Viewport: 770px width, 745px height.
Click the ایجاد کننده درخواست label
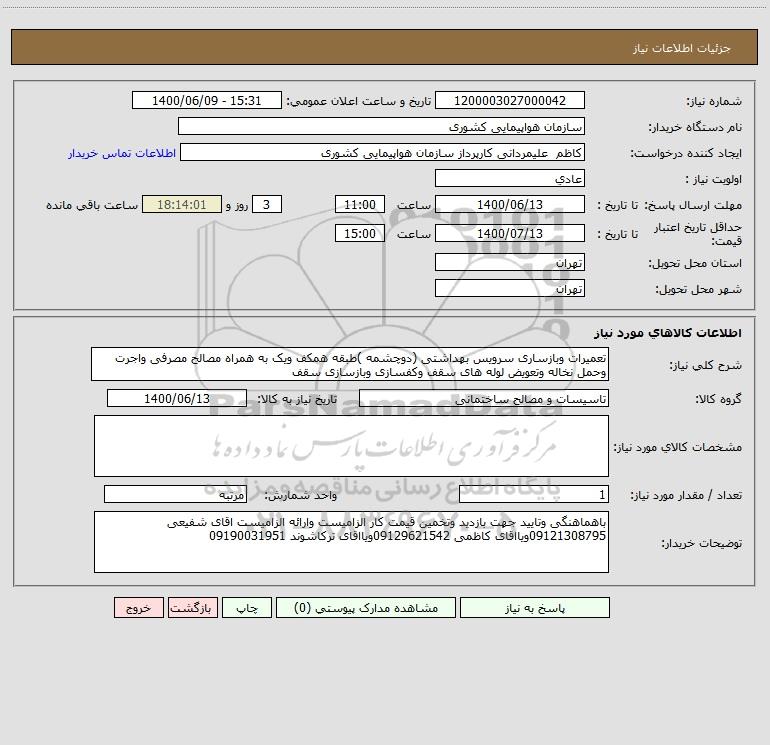click(x=686, y=154)
